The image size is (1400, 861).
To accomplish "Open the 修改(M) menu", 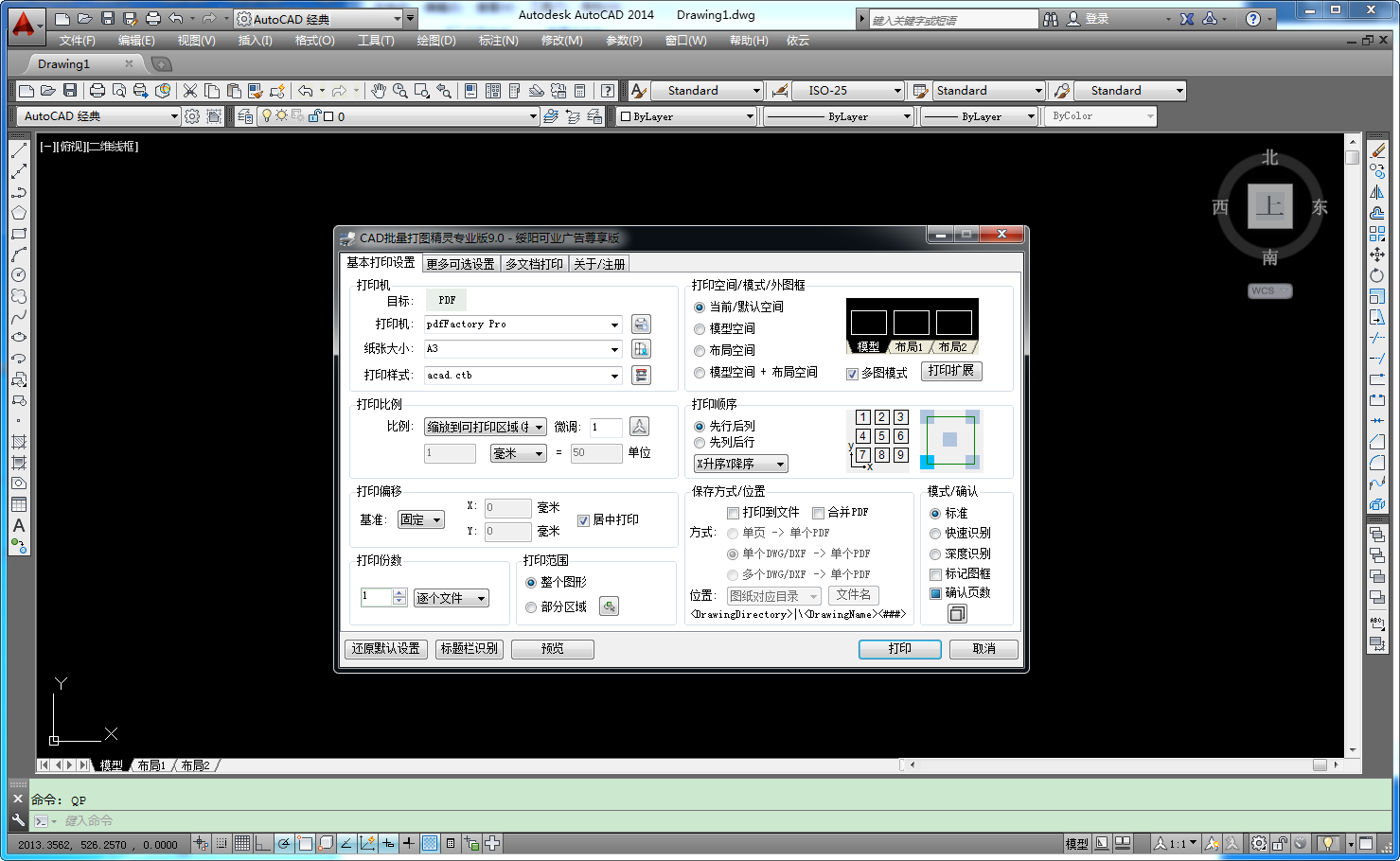I will 562,41.
